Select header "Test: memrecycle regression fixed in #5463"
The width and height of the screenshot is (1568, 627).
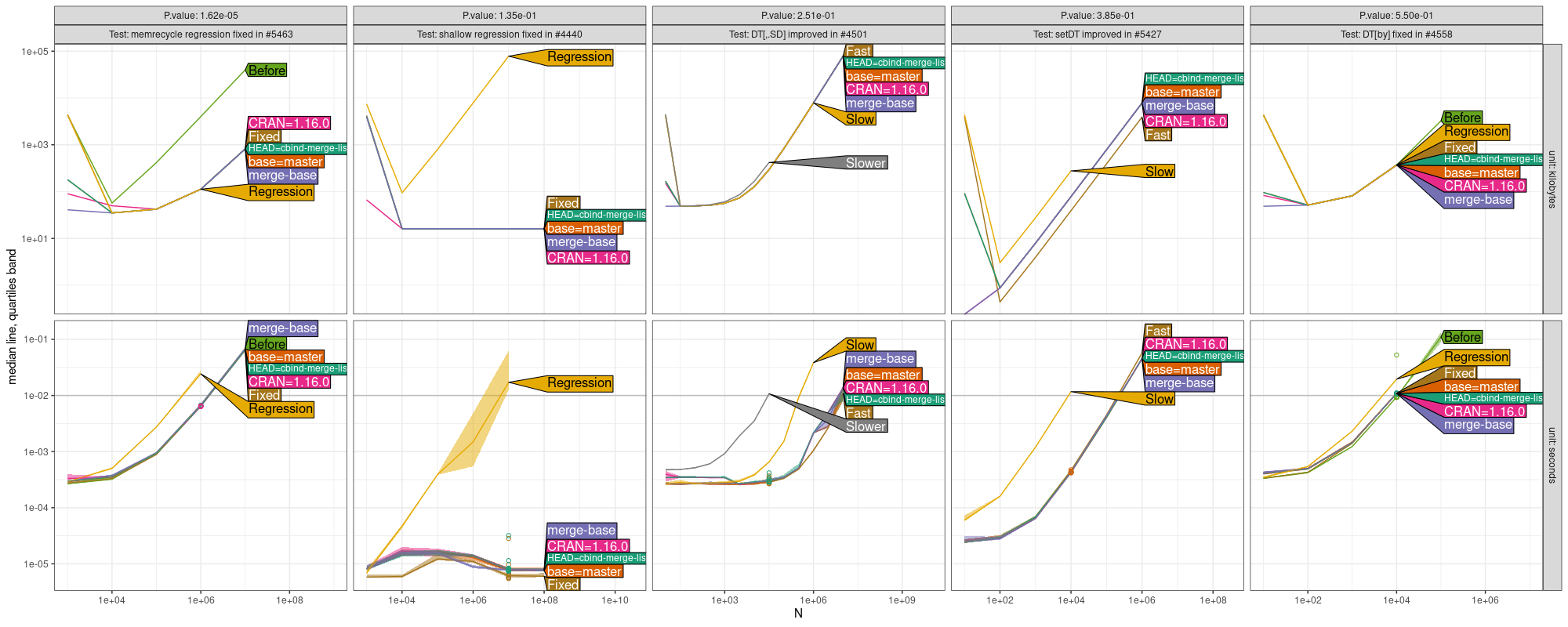tap(201, 34)
